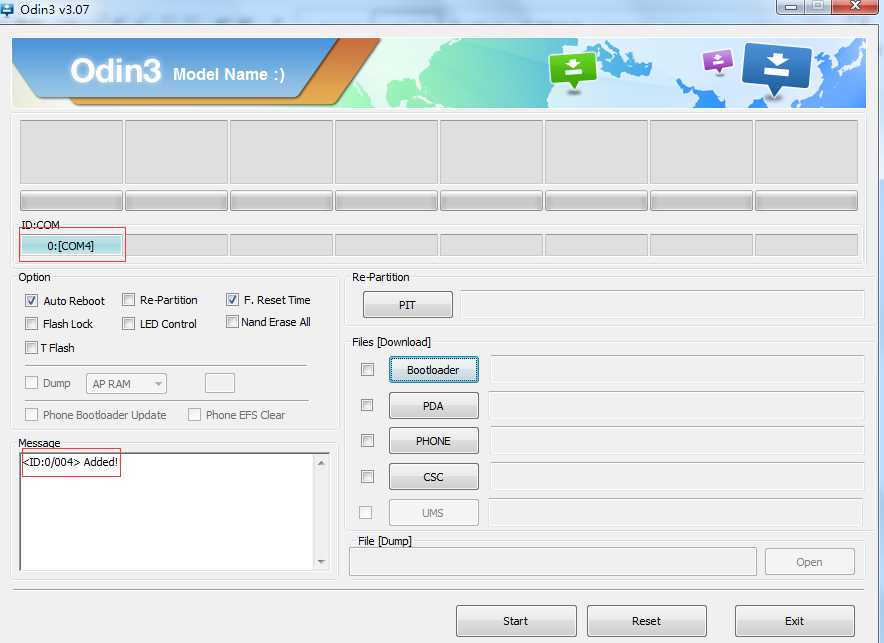884x643 pixels.
Task: Click the Reset button
Action: (x=647, y=621)
